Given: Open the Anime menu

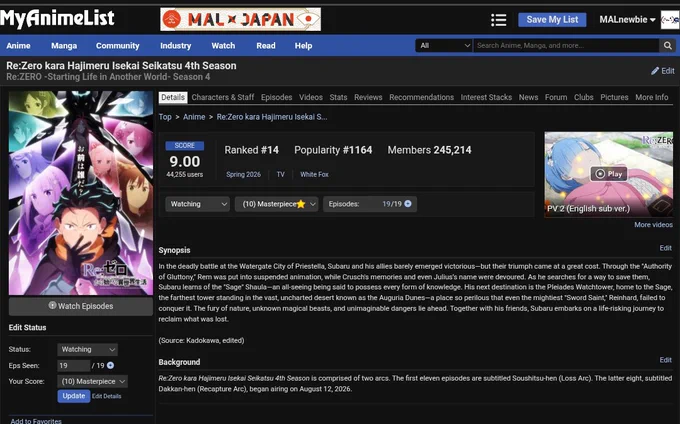Looking at the screenshot, I should pyautogui.click(x=18, y=46).
